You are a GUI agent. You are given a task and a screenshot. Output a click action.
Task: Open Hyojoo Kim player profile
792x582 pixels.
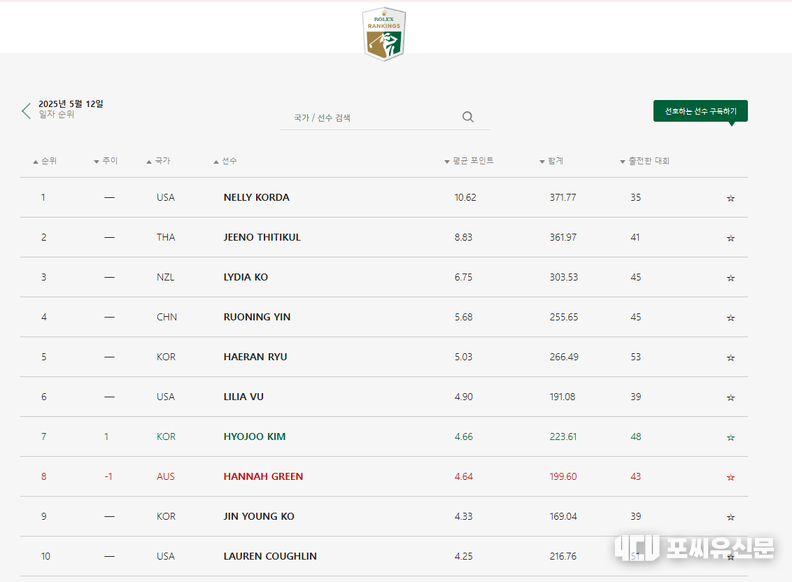pos(255,436)
